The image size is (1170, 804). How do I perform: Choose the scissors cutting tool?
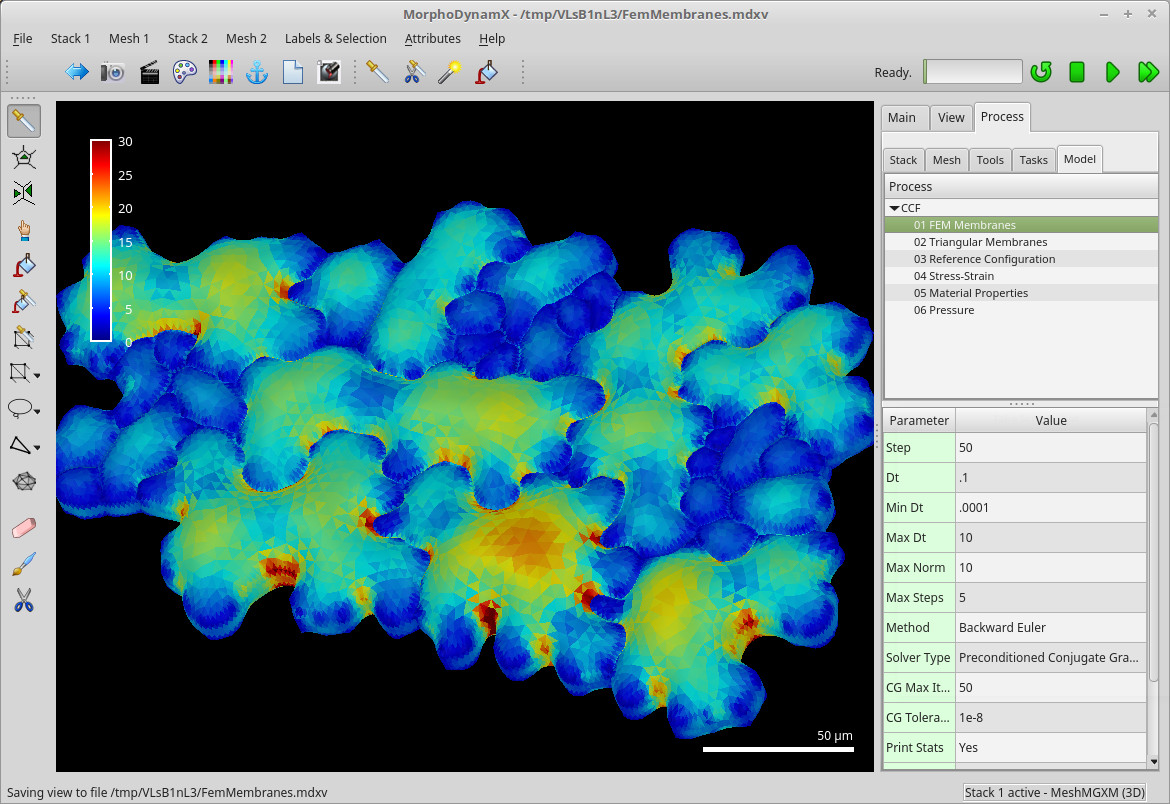tap(22, 599)
